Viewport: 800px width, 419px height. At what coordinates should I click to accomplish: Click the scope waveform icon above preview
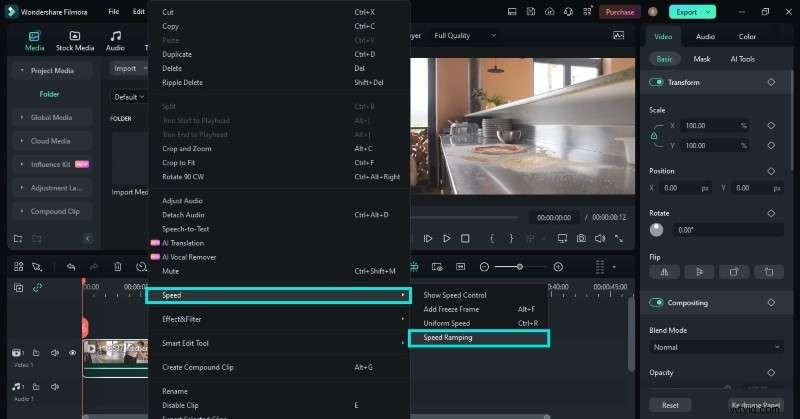tap(618, 35)
